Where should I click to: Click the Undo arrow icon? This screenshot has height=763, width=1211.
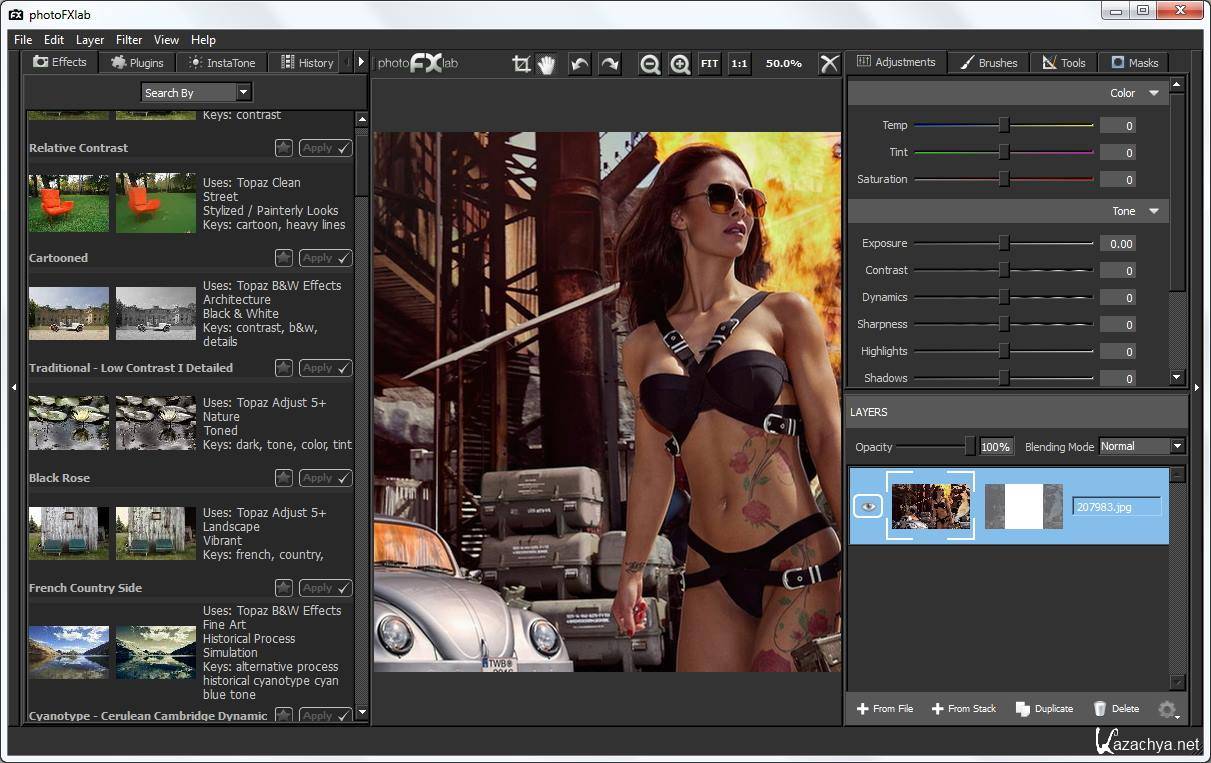click(579, 64)
